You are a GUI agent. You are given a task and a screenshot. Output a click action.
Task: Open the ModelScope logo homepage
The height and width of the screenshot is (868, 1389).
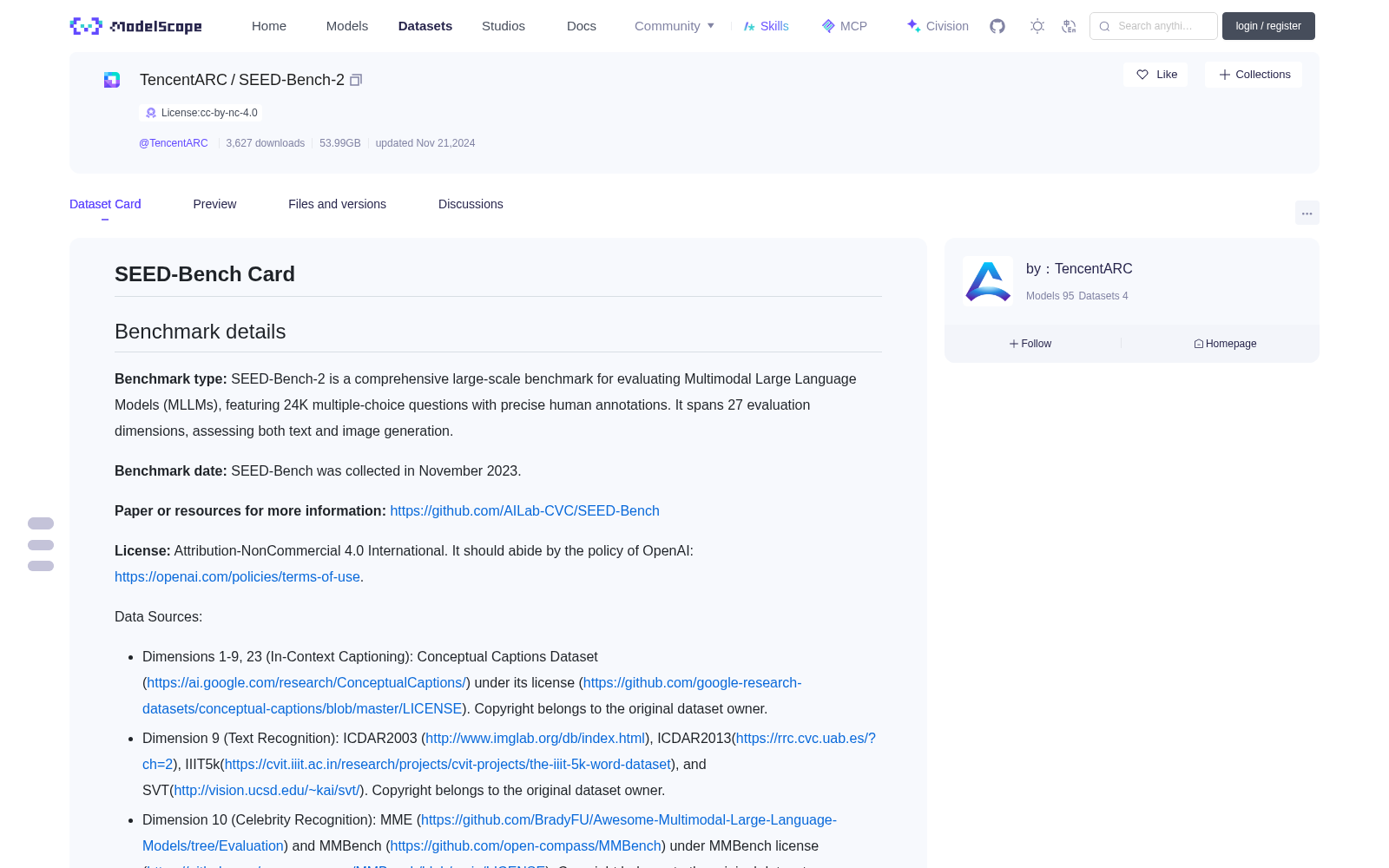click(x=136, y=26)
